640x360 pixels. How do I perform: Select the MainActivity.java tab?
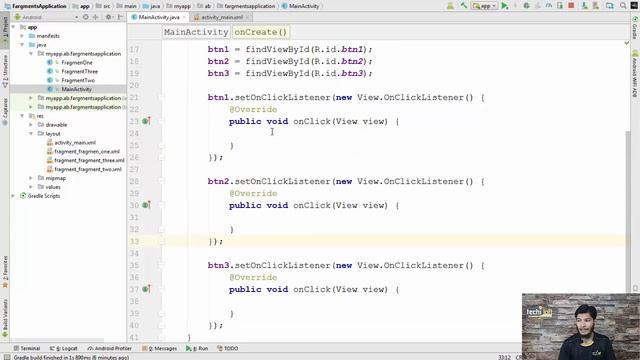(x=158, y=17)
